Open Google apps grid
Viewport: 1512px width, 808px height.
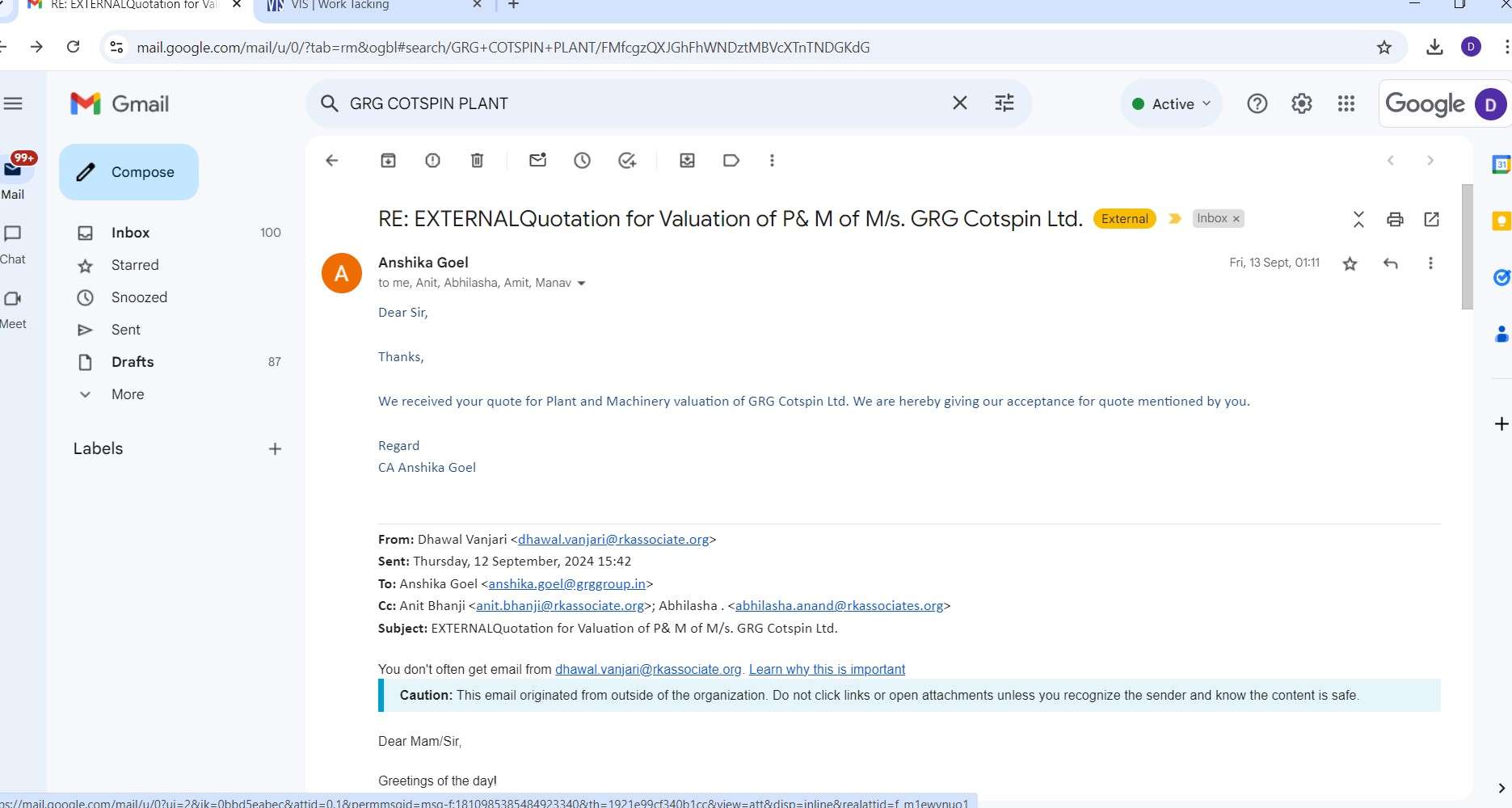1346,103
